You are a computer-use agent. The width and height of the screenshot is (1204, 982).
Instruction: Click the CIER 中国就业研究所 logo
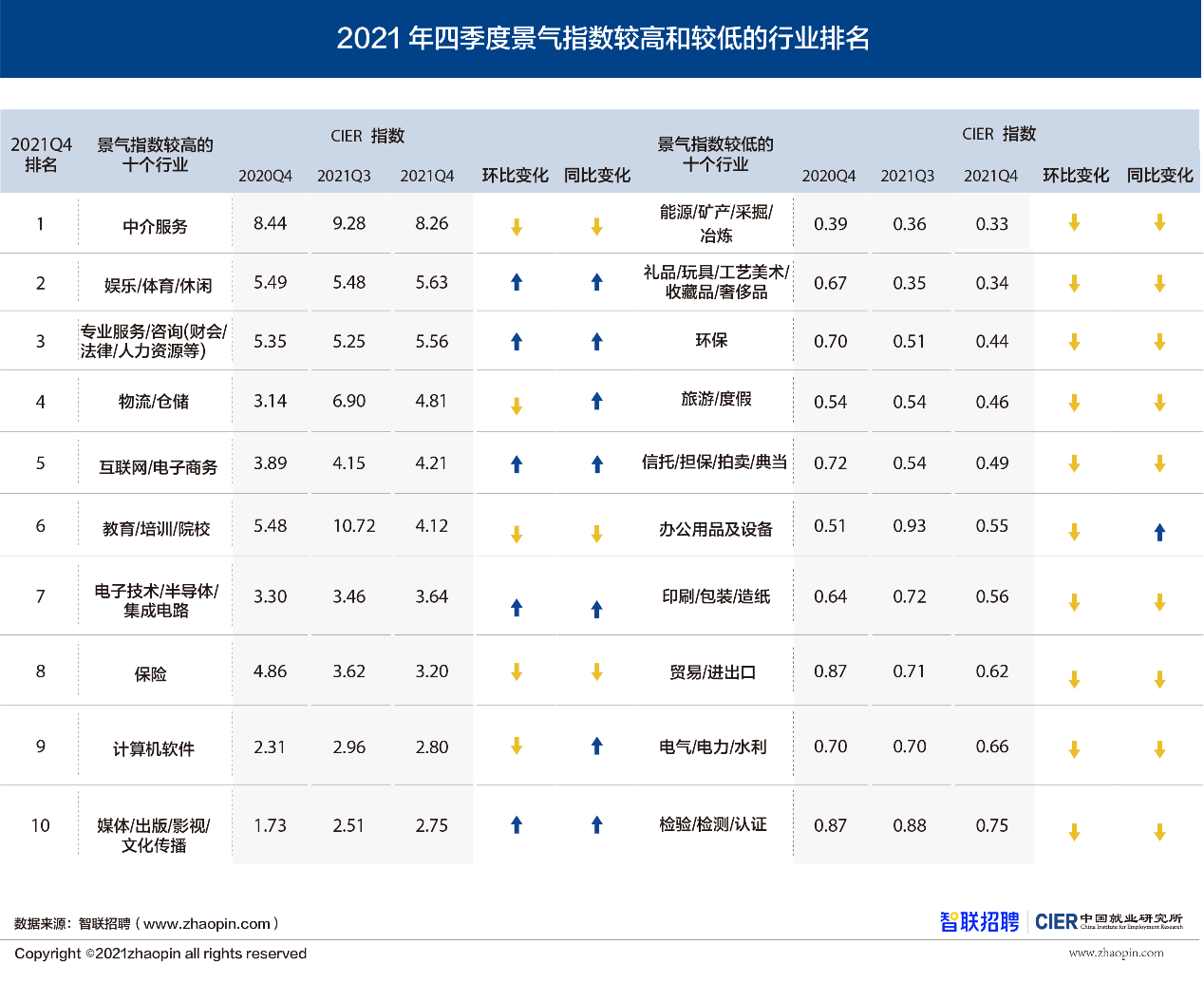coord(1108,921)
